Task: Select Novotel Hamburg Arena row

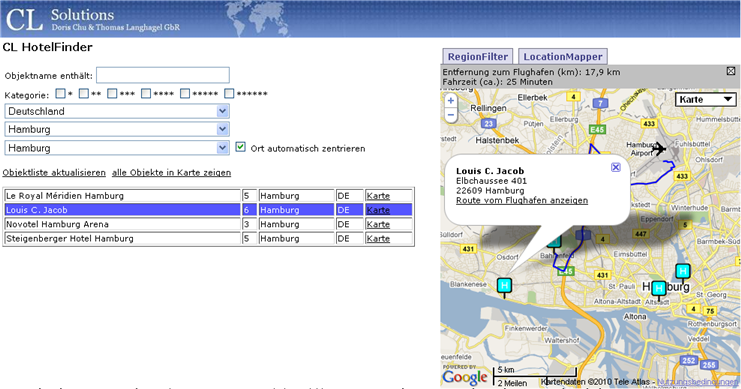Action: [208, 224]
